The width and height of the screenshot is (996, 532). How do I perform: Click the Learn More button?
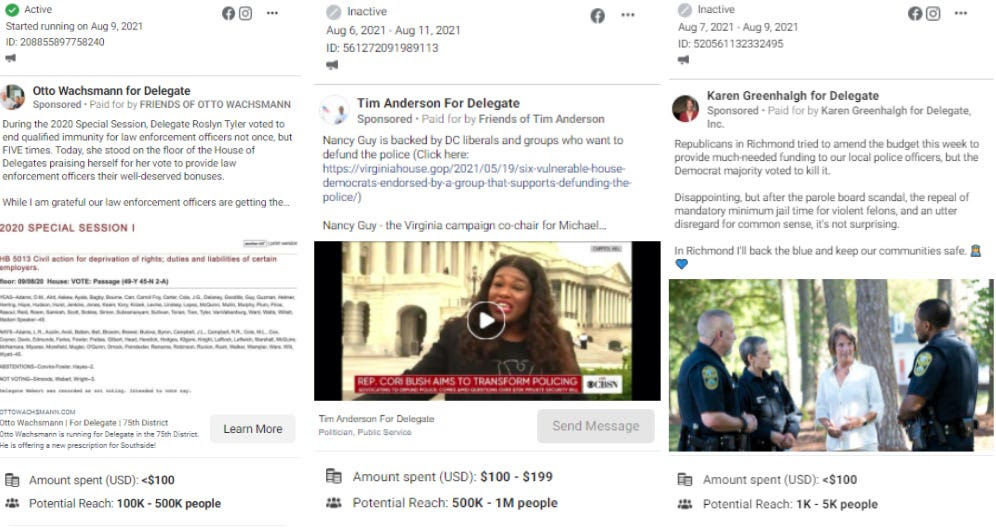click(x=253, y=429)
